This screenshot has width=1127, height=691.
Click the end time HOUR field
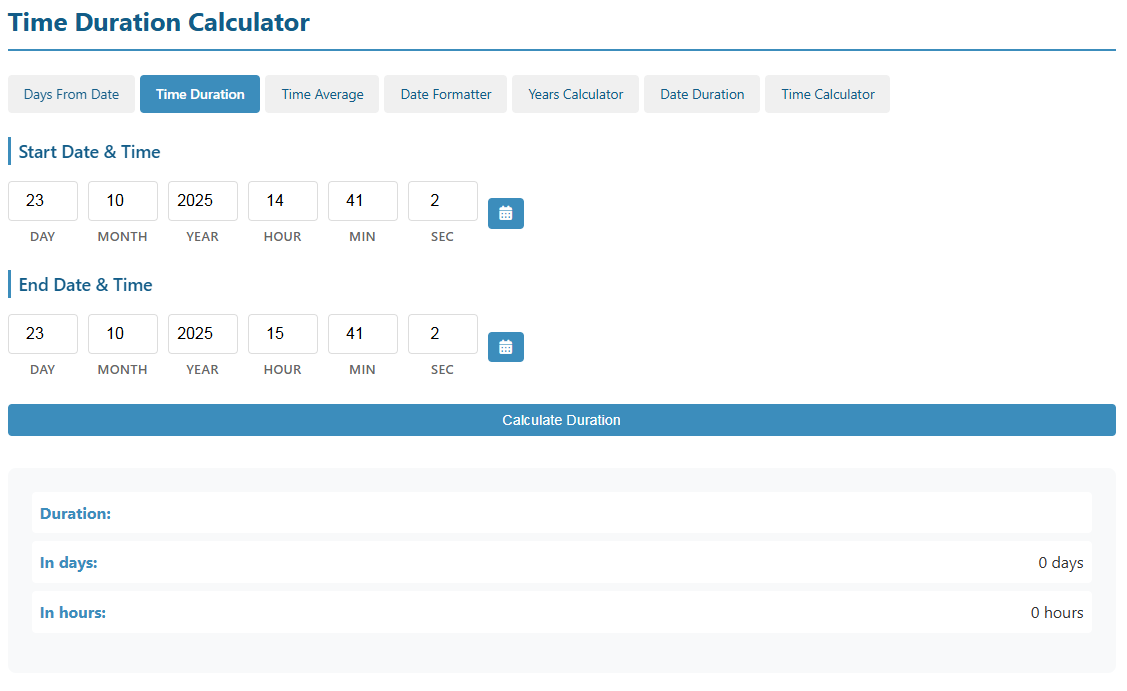point(283,334)
